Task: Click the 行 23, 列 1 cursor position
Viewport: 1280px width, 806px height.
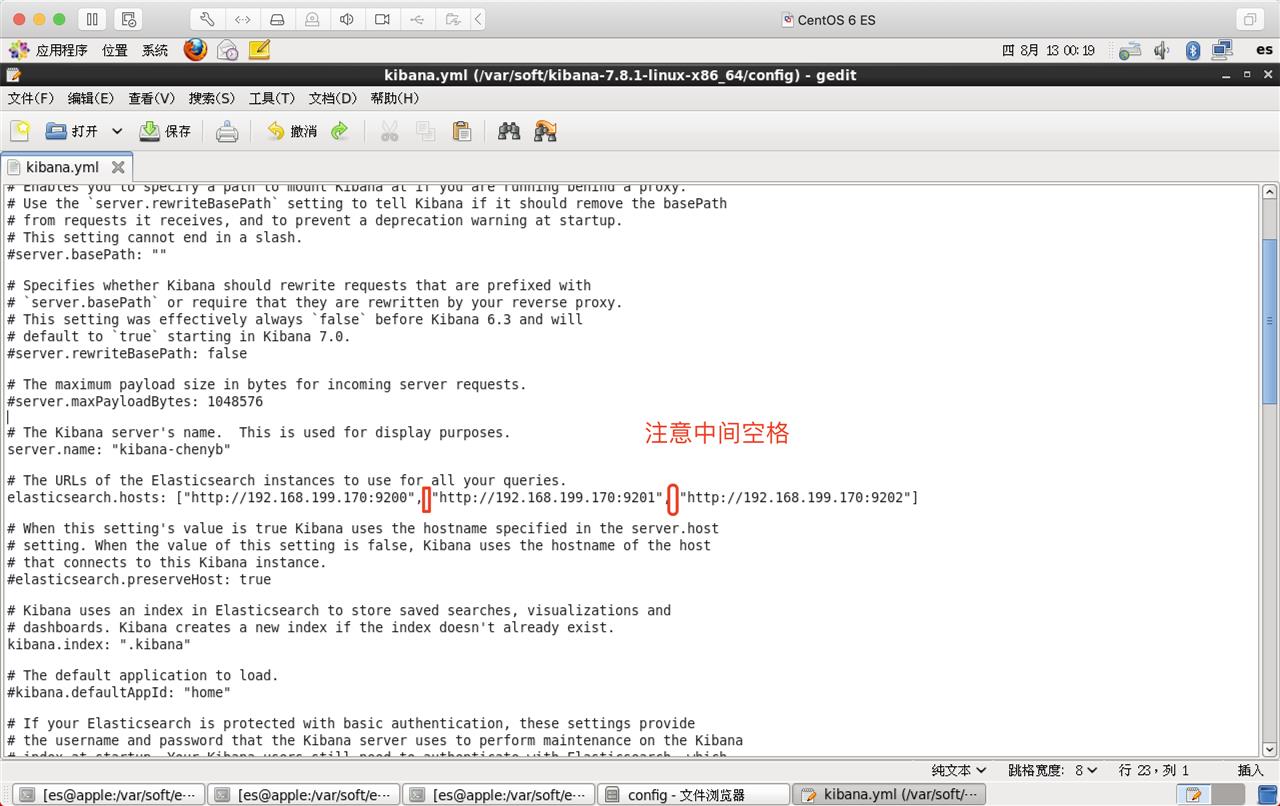Action: [1153, 770]
